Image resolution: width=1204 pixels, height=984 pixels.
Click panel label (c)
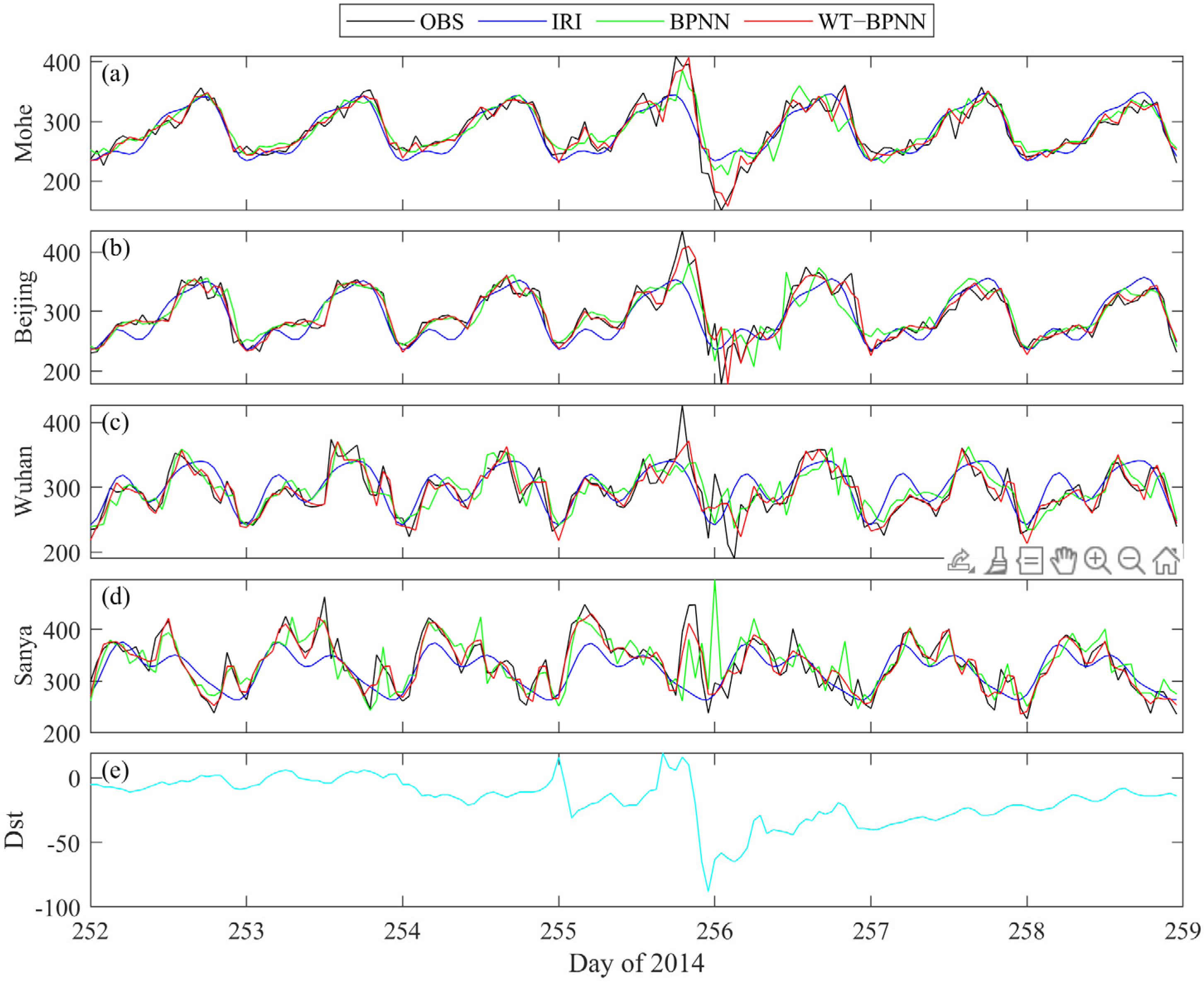(x=115, y=422)
